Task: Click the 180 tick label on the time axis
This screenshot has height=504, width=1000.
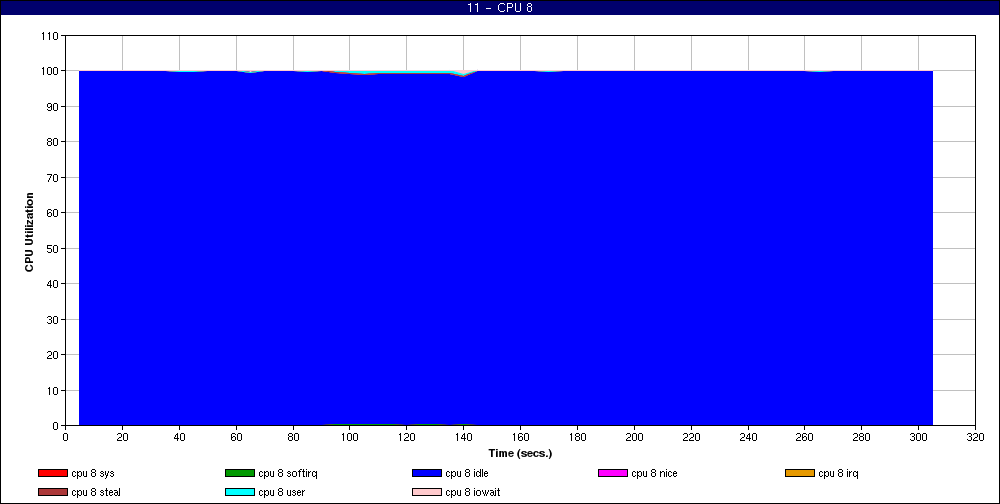Action: tap(577, 437)
